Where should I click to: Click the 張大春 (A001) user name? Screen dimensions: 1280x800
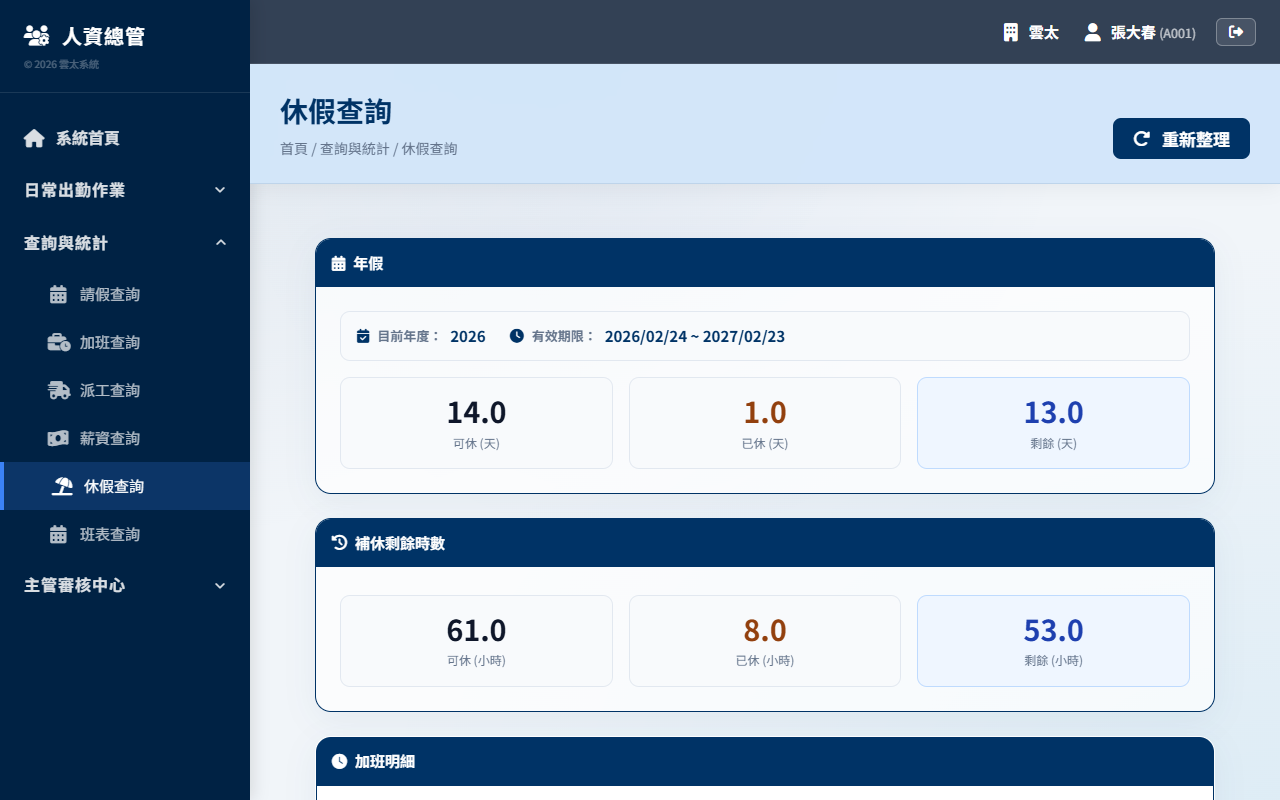1153,33
